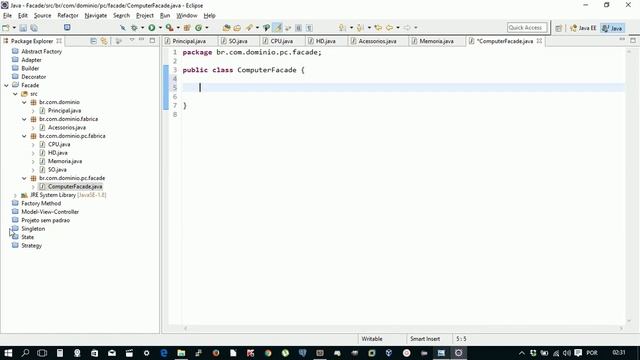640x360 pixels.
Task: Switch to the Principal.java editor tab
Action: pos(189,41)
